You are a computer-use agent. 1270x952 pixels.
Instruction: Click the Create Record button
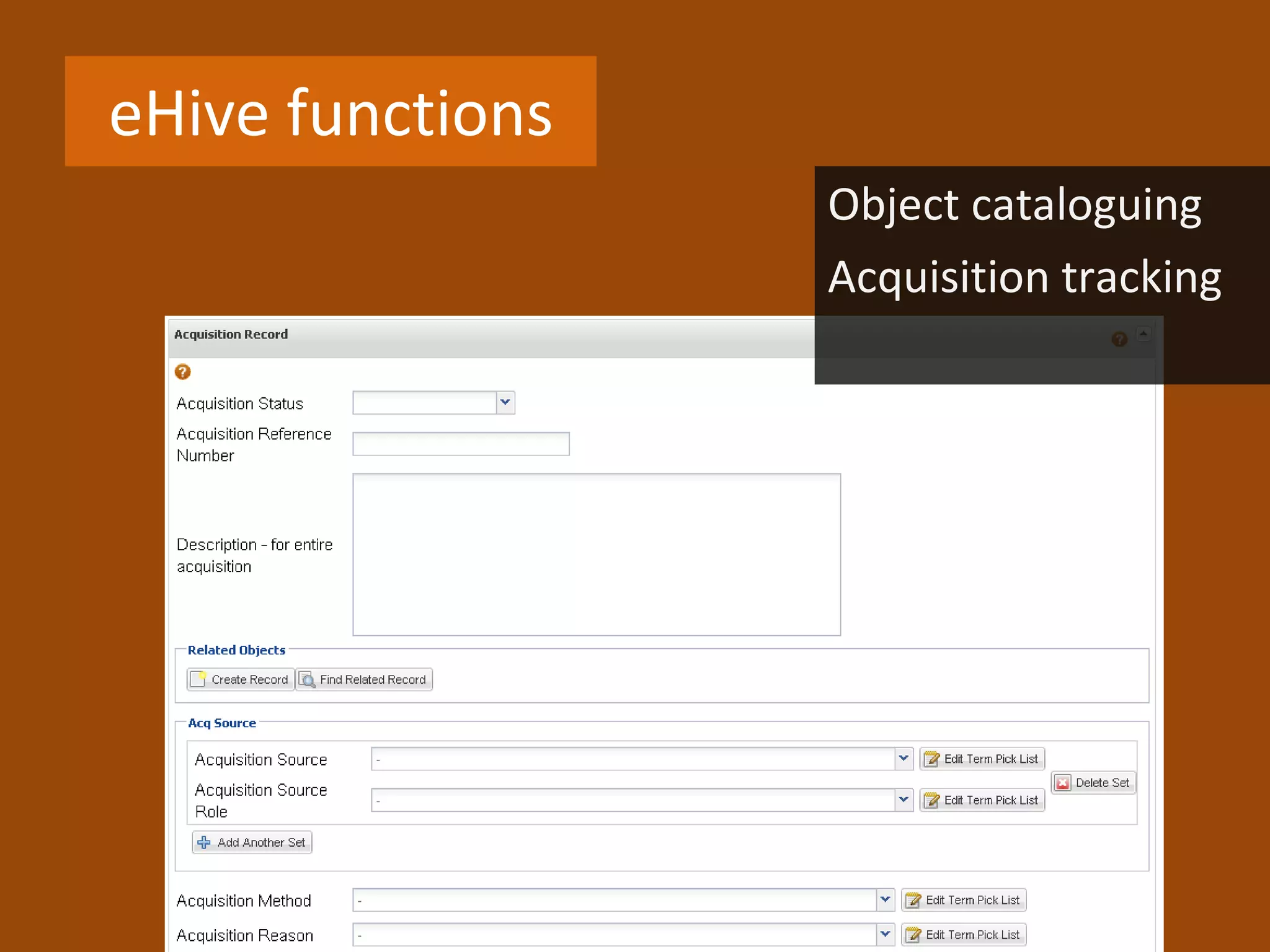[241, 679]
